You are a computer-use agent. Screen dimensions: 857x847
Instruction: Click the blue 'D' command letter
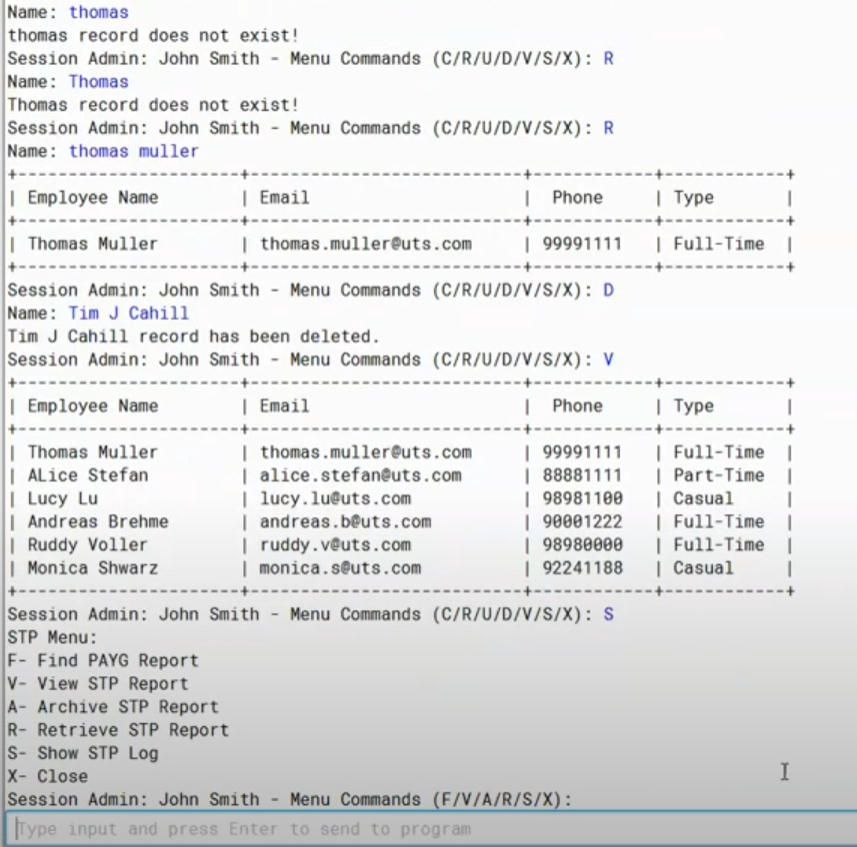tap(608, 290)
